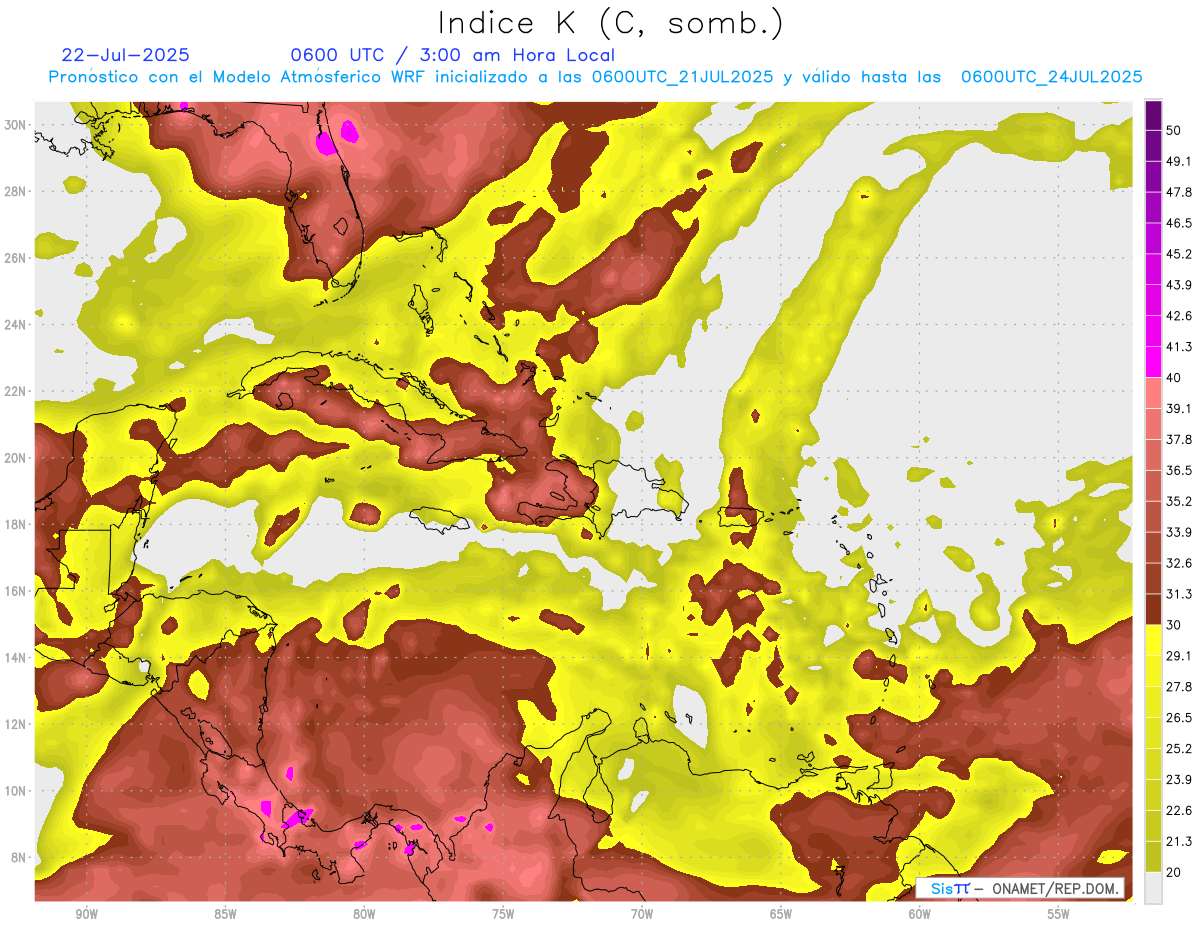The height and width of the screenshot is (927, 1200).
Task: Click the color bar value 29.1
Action: tap(1179, 656)
